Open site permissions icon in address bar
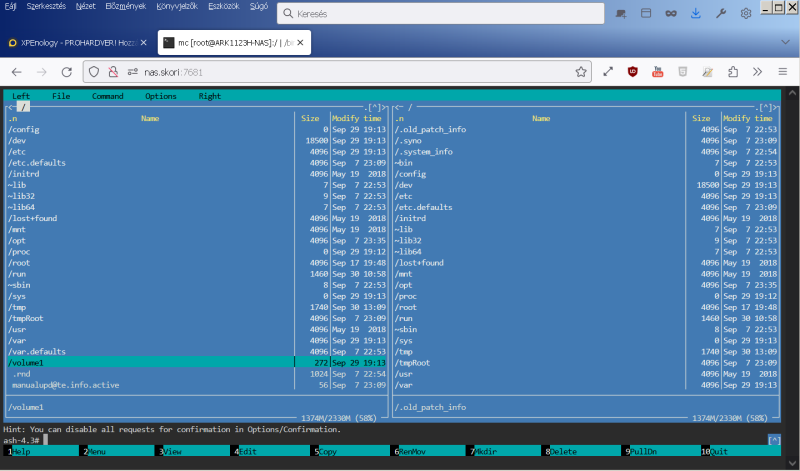This screenshot has height=471, width=800. click(133, 72)
